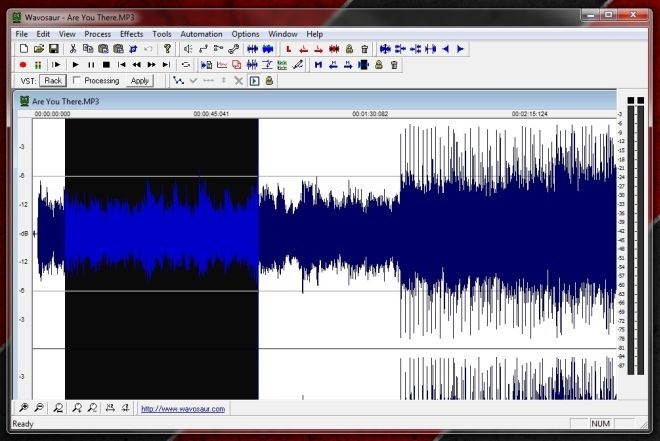Click the automation envelope points icon

[178, 80]
